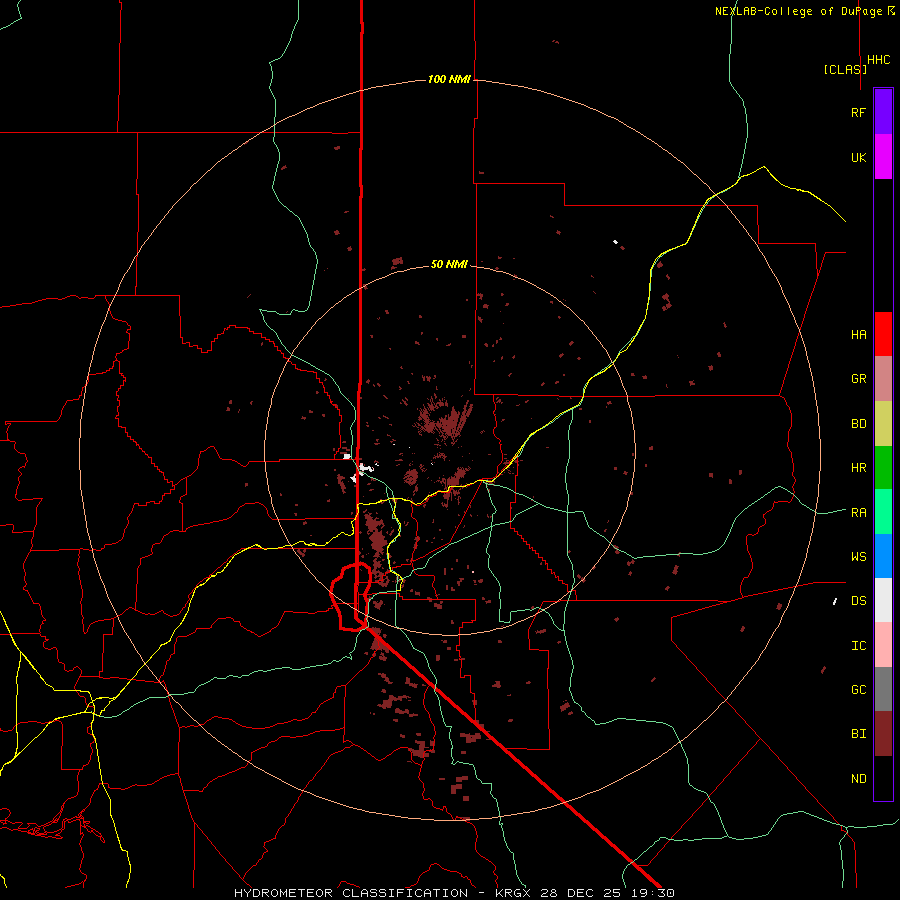The height and width of the screenshot is (900, 900).
Task: Select the WS legend label
Action: 858,557
